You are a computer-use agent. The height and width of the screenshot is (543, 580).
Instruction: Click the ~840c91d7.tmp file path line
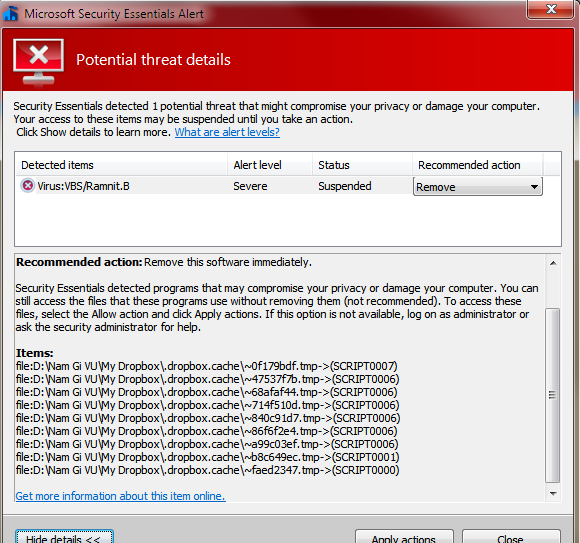click(208, 418)
